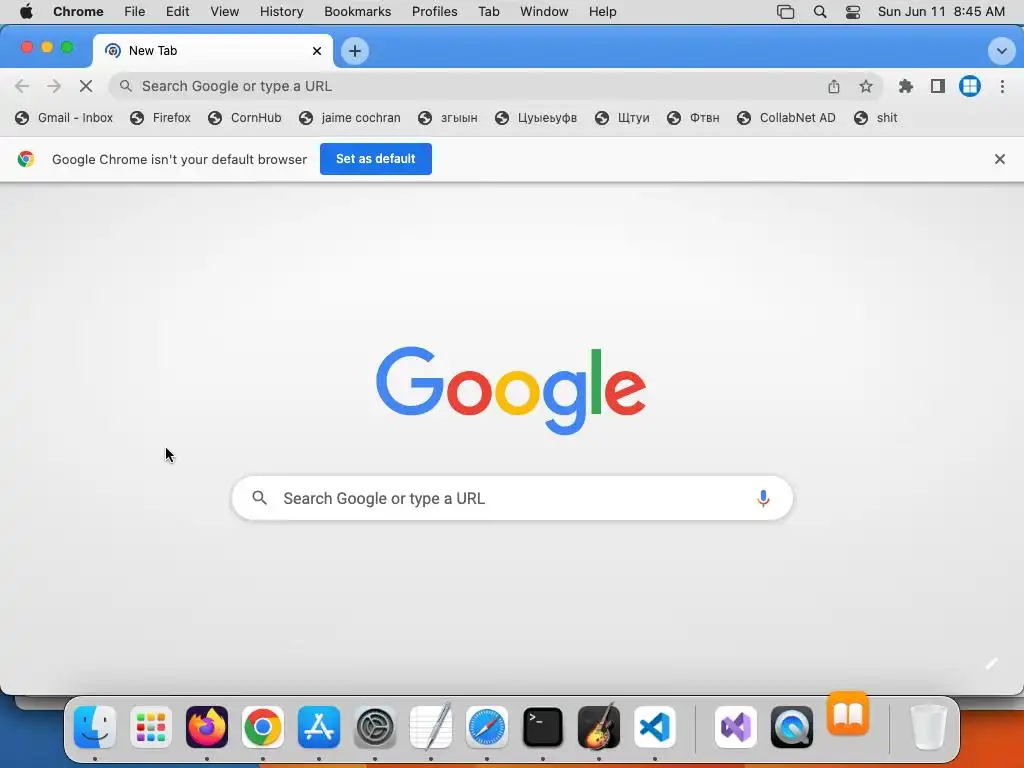The image size is (1024, 768).
Task: Click Set as default button
Action: pyautogui.click(x=376, y=159)
